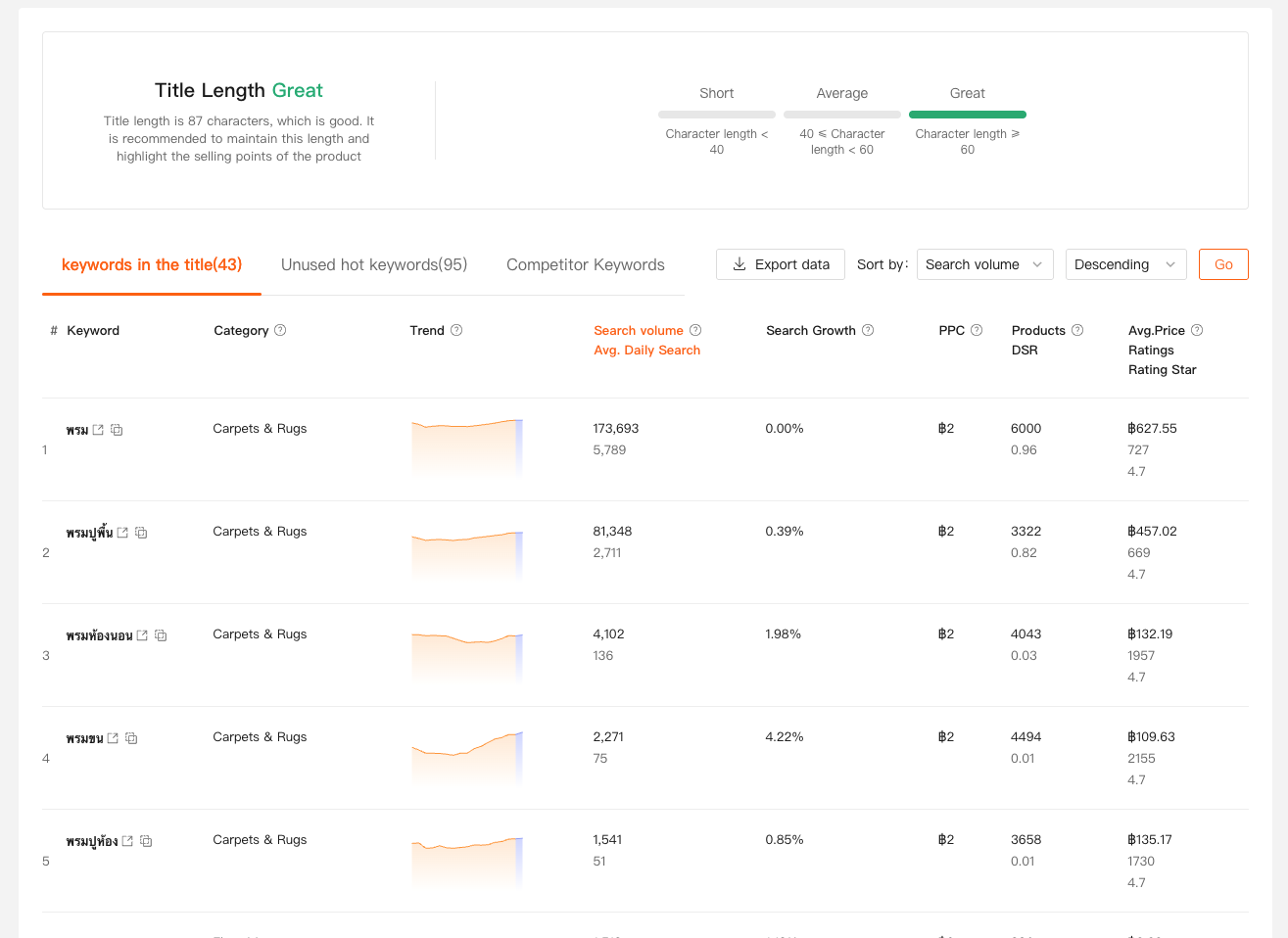
Task: Show help for Avg.Price column
Action: (x=1197, y=330)
